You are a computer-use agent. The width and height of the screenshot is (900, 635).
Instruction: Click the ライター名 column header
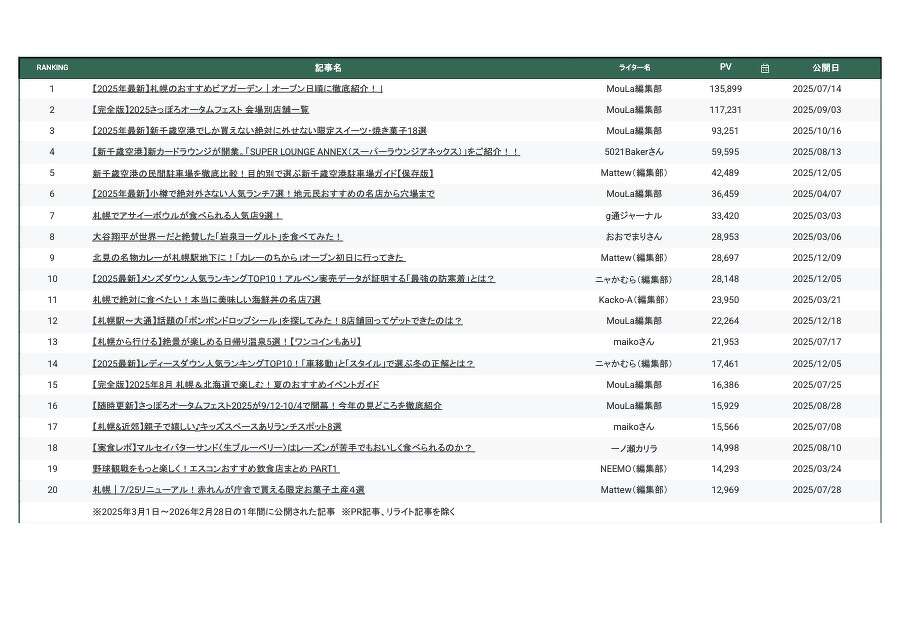(x=634, y=68)
